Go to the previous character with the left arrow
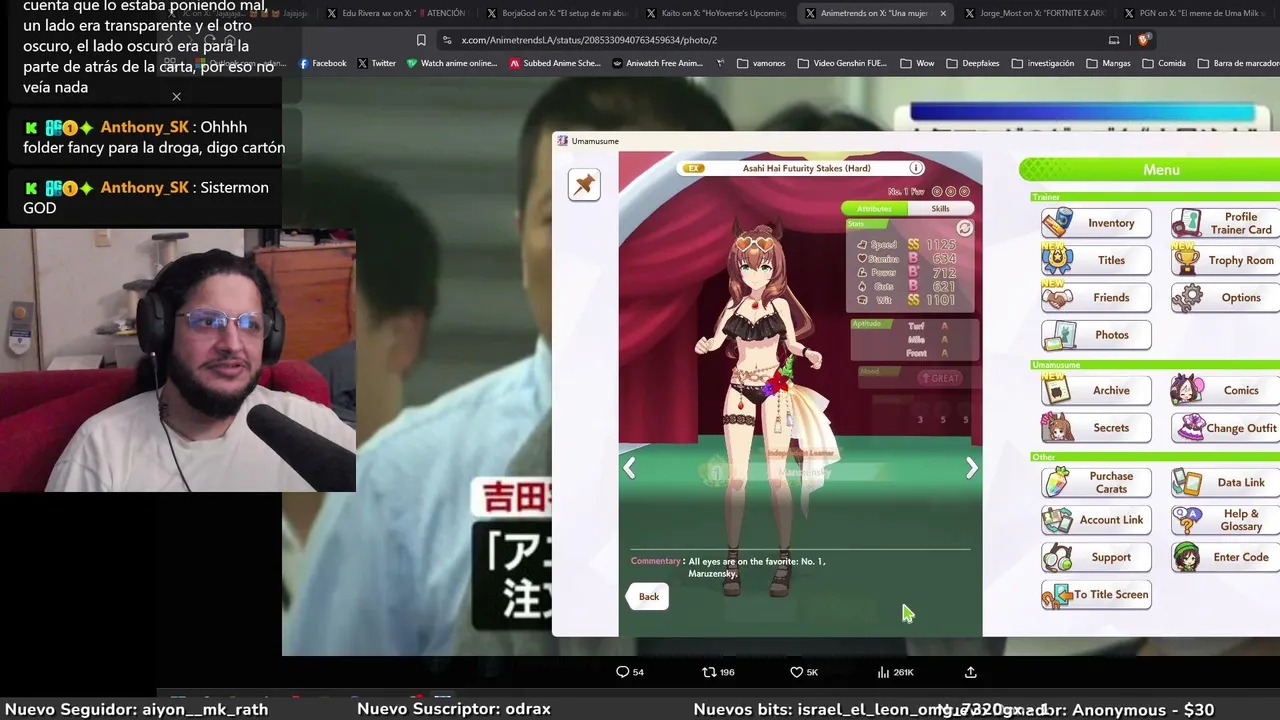 (x=630, y=468)
